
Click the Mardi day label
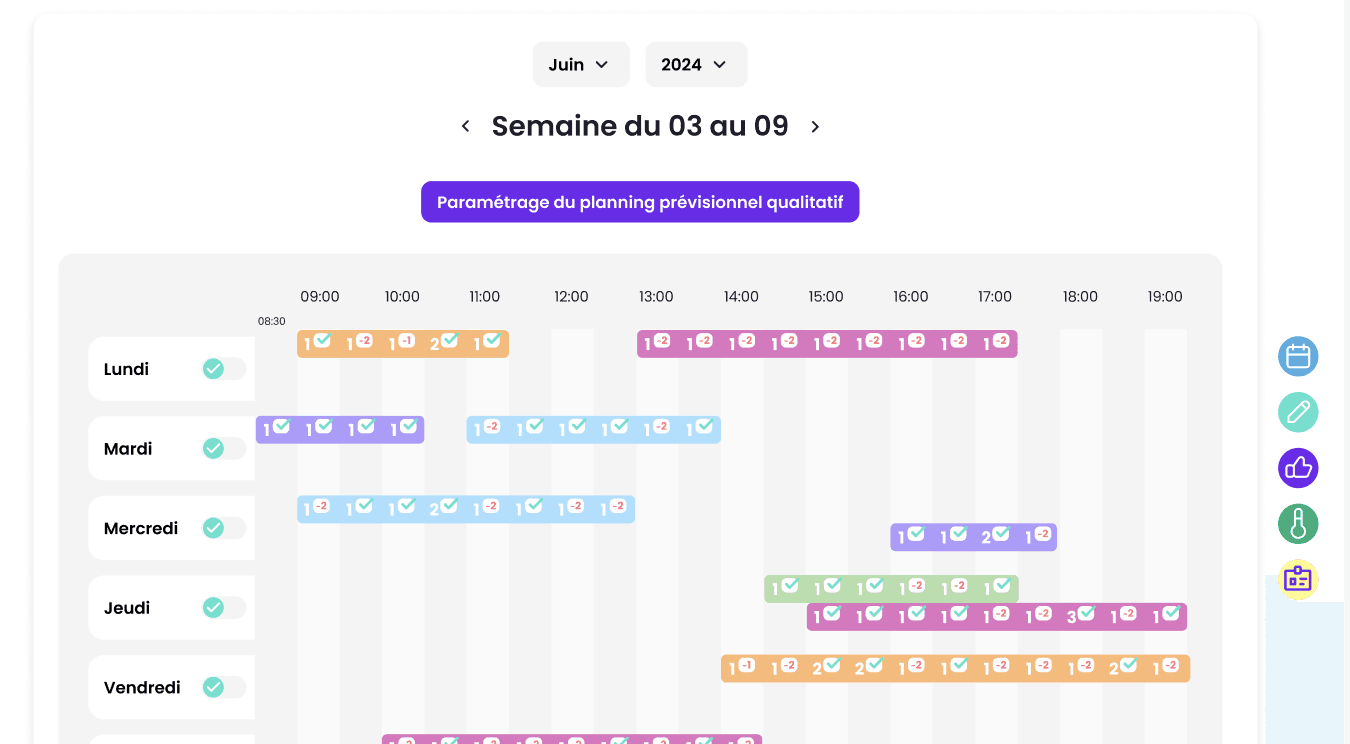pyautogui.click(x=128, y=449)
